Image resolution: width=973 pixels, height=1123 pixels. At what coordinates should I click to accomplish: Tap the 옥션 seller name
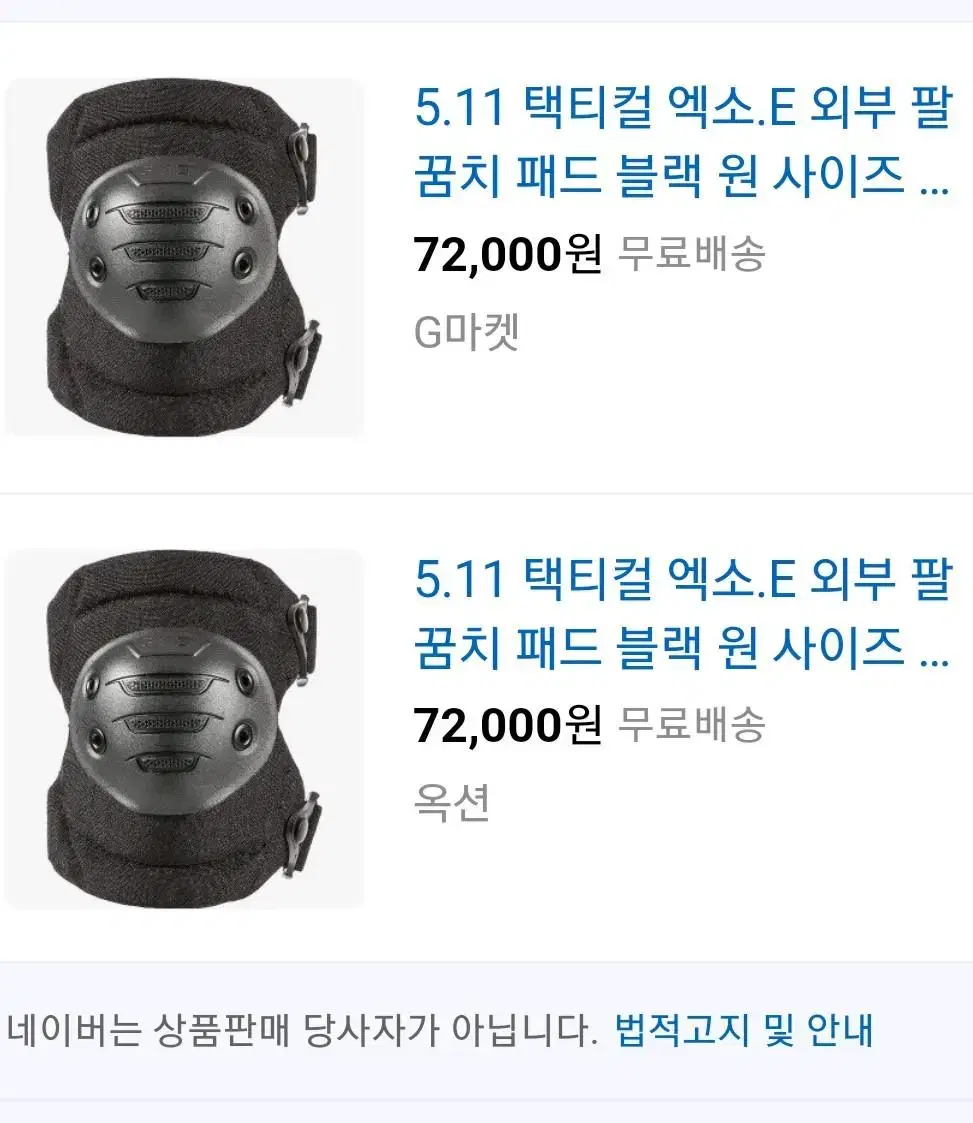(x=452, y=802)
